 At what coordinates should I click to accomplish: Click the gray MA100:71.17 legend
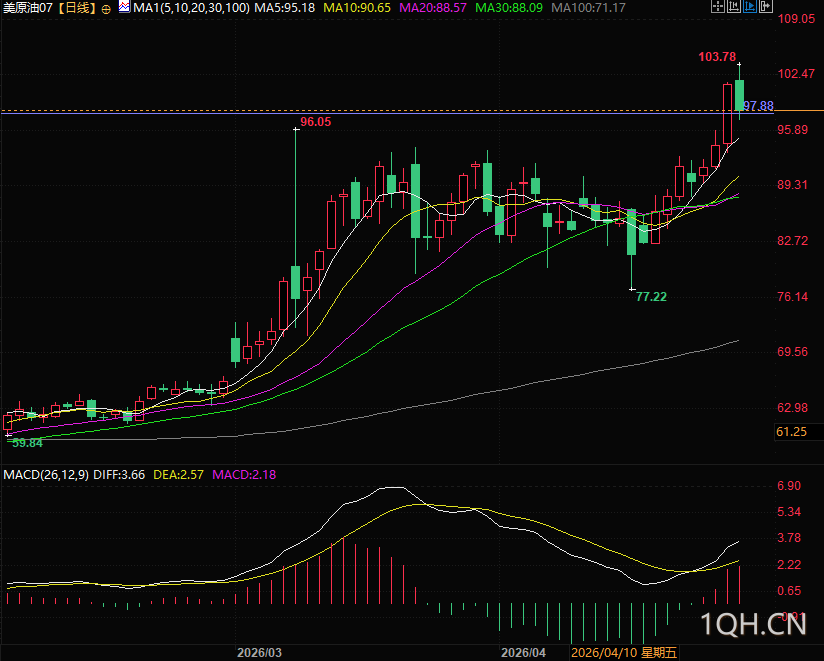point(589,8)
